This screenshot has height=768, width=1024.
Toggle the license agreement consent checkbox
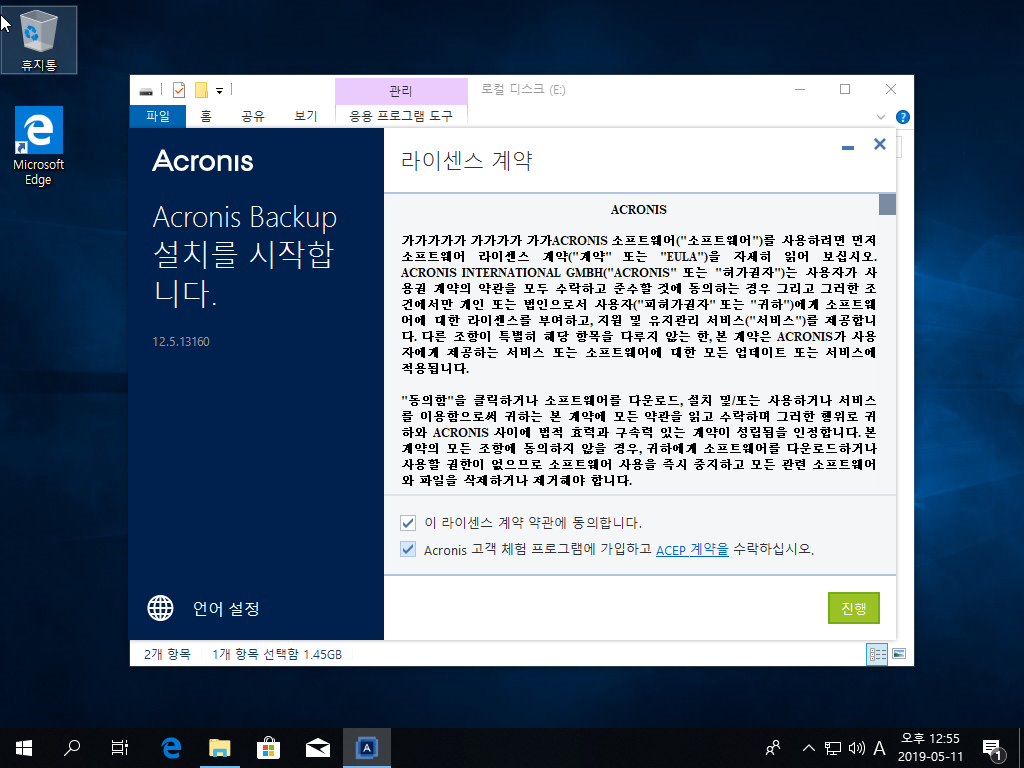coord(408,522)
